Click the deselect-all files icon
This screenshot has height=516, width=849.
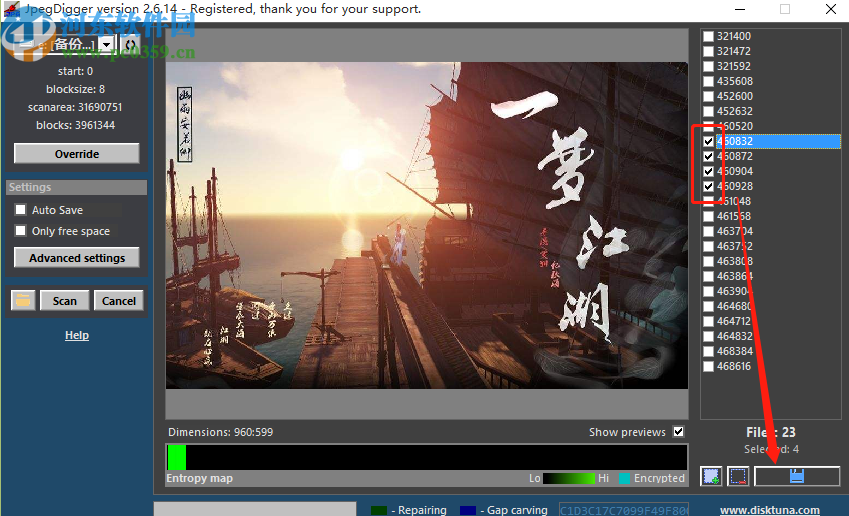point(738,476)
